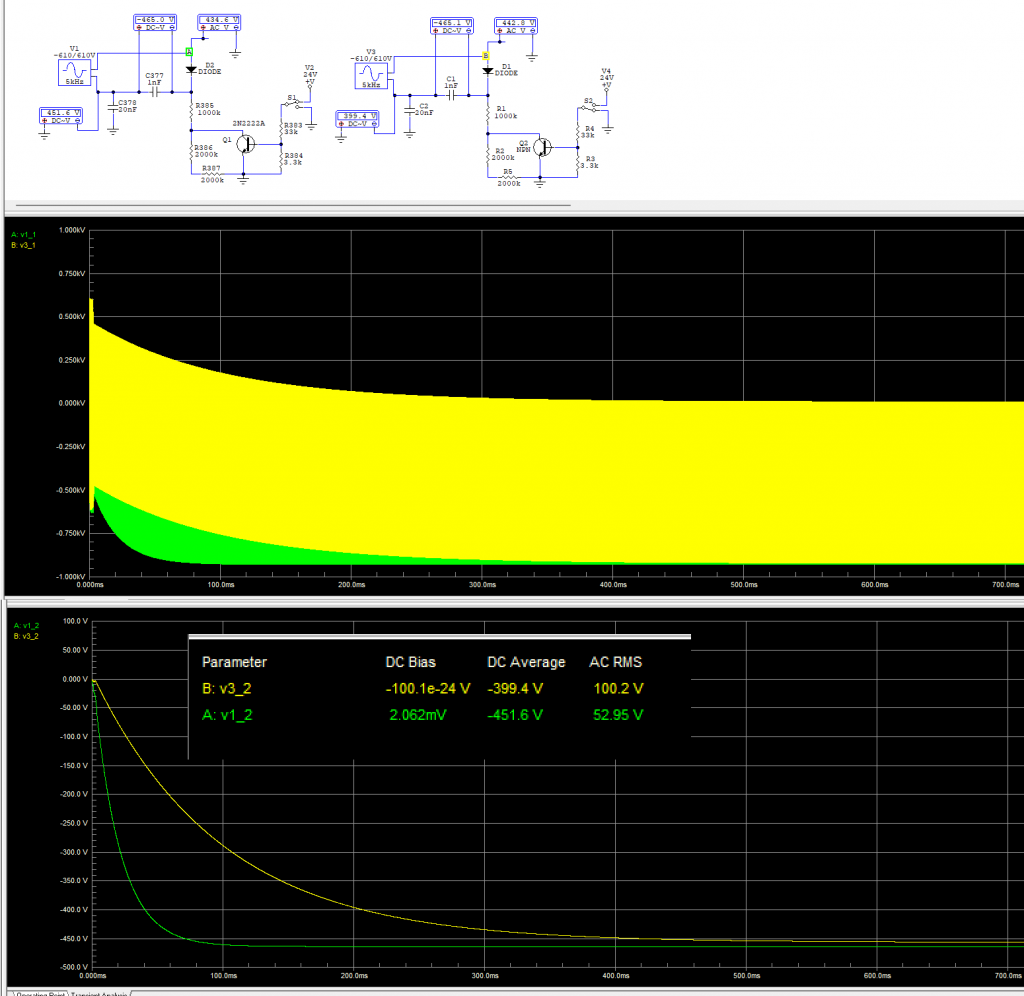Viewport: 1024px width, 996px height.
Task: Toggle switch S1 in left circuit
Action: tap(295, 103)
